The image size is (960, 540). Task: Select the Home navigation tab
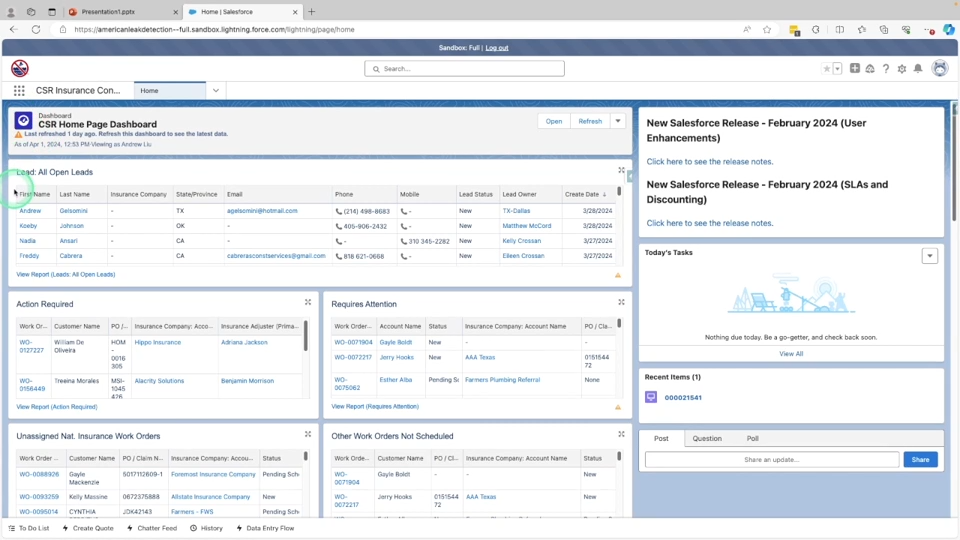coord(170,91)
